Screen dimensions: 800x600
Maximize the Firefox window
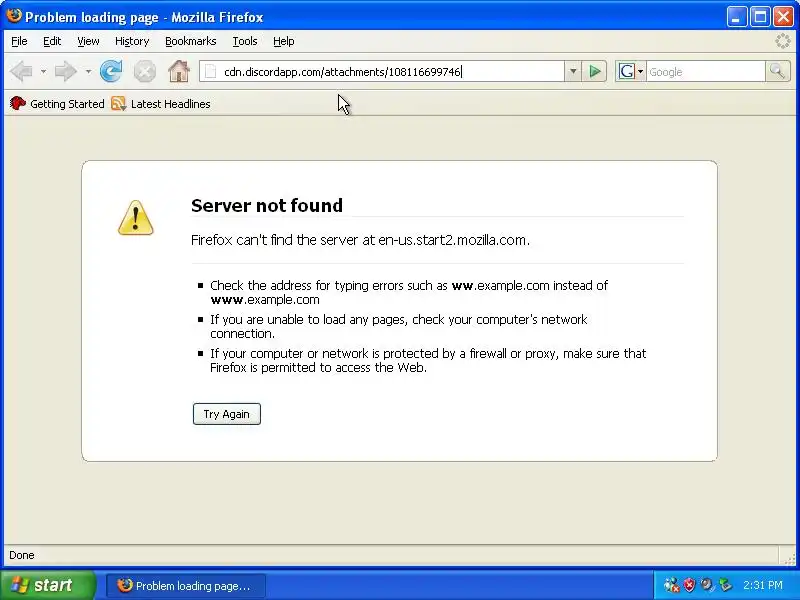click(760, 17)
